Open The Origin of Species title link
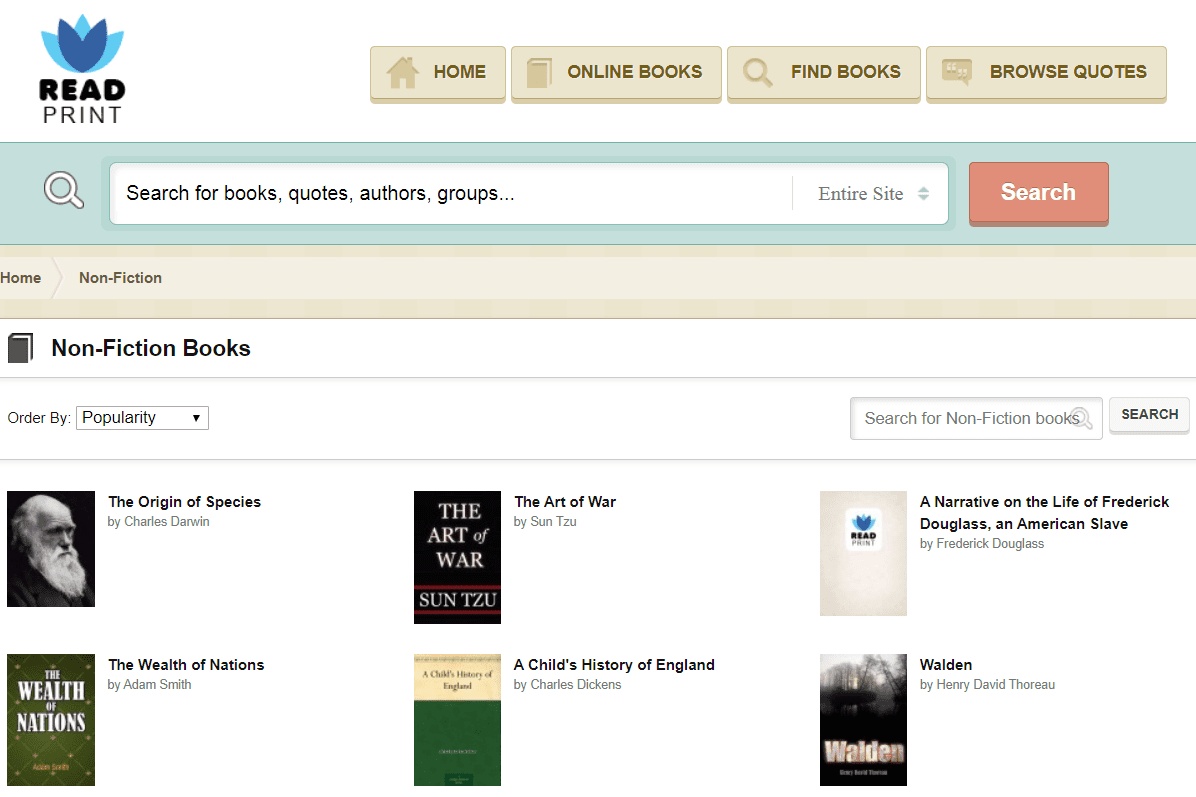Image resolution: width=1196 pixels, height=797 pixels. coord(184,502)
